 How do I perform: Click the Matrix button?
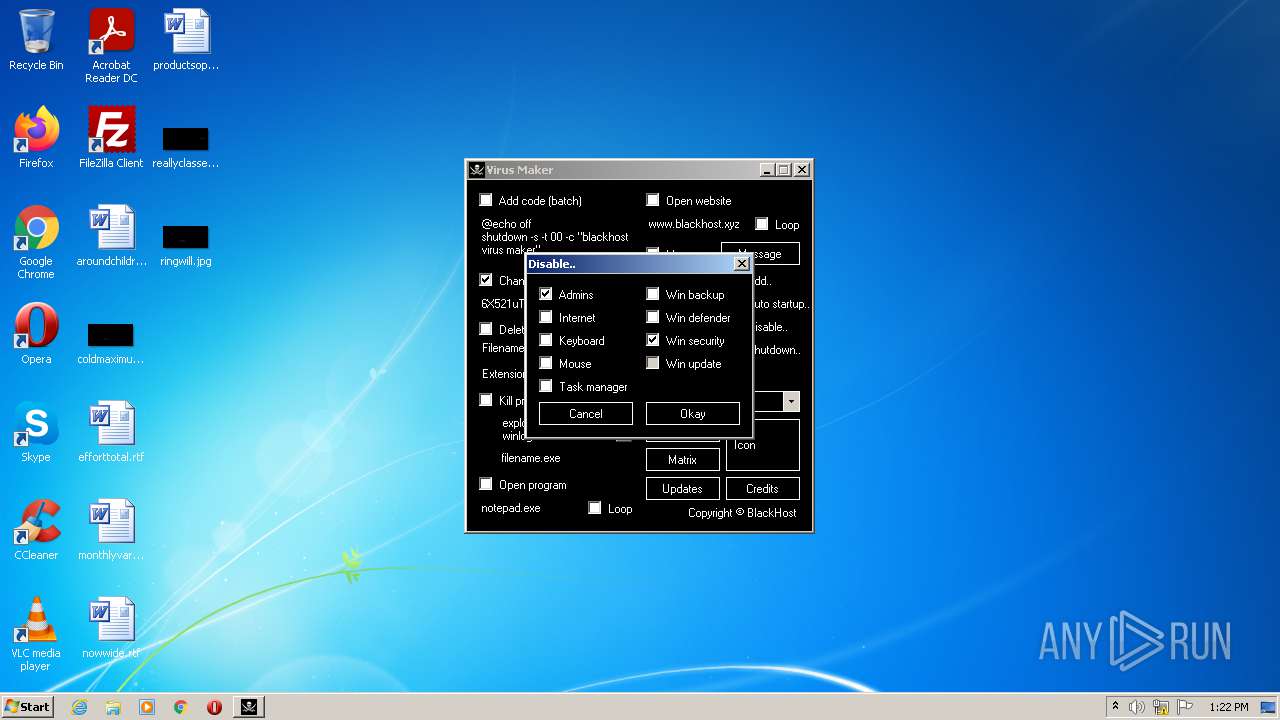(x=682, y=459)
